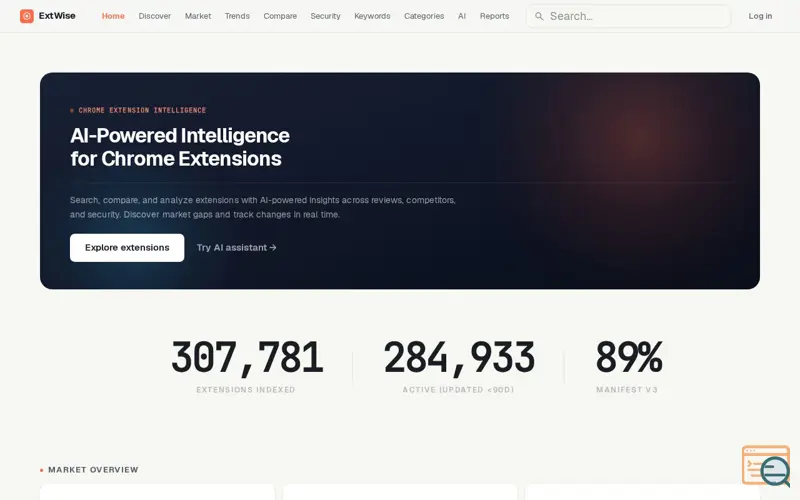The image size is (800, 500).
Task: Click the Log in link
Action: click(760, 16)
